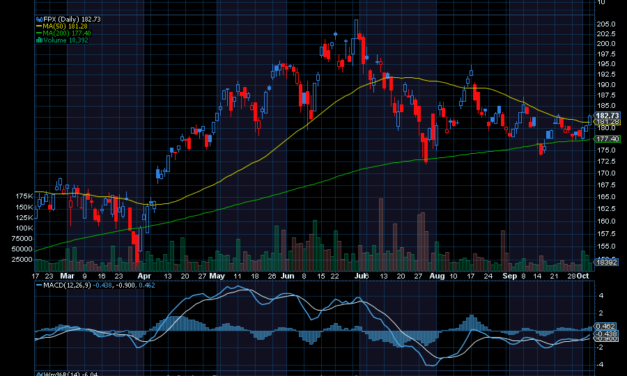Screen dimensions: 627x376
Task: Click the 175.0 price axis label
Action: pos(606,150)
